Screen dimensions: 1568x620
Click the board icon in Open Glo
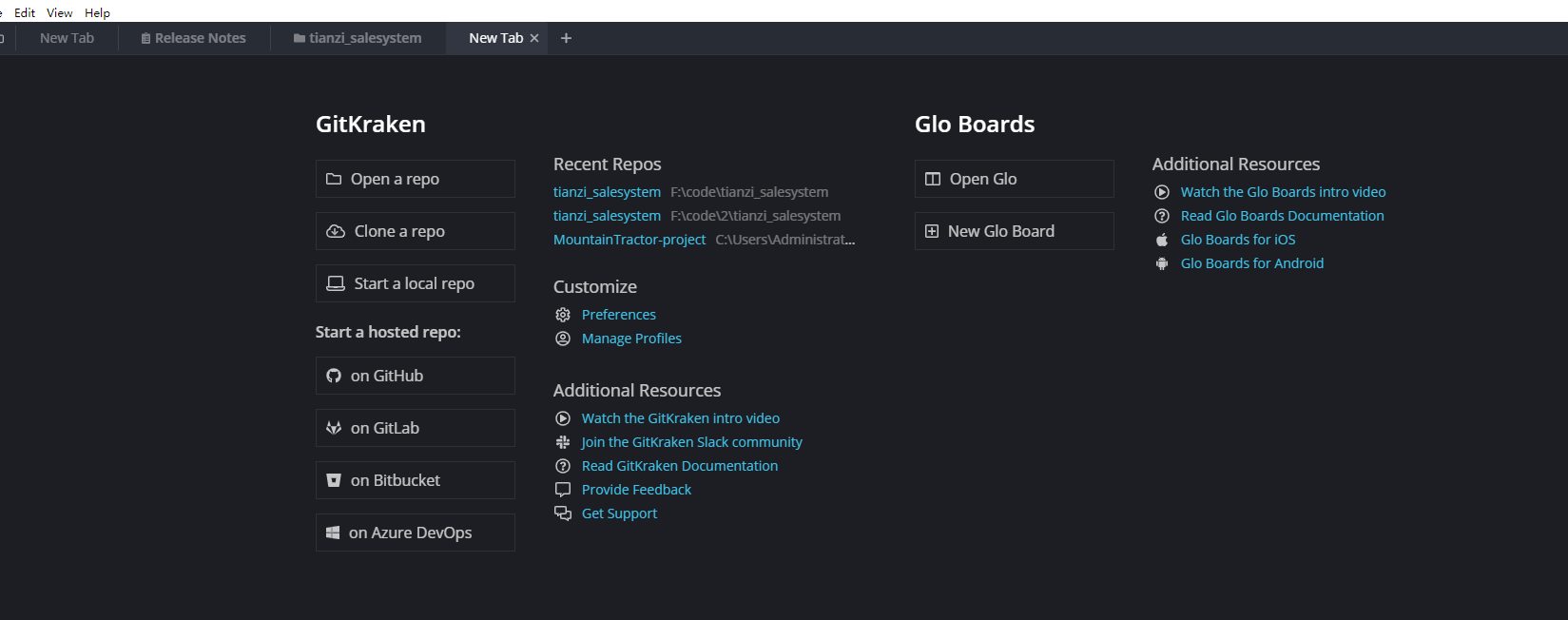coord(933,179)
